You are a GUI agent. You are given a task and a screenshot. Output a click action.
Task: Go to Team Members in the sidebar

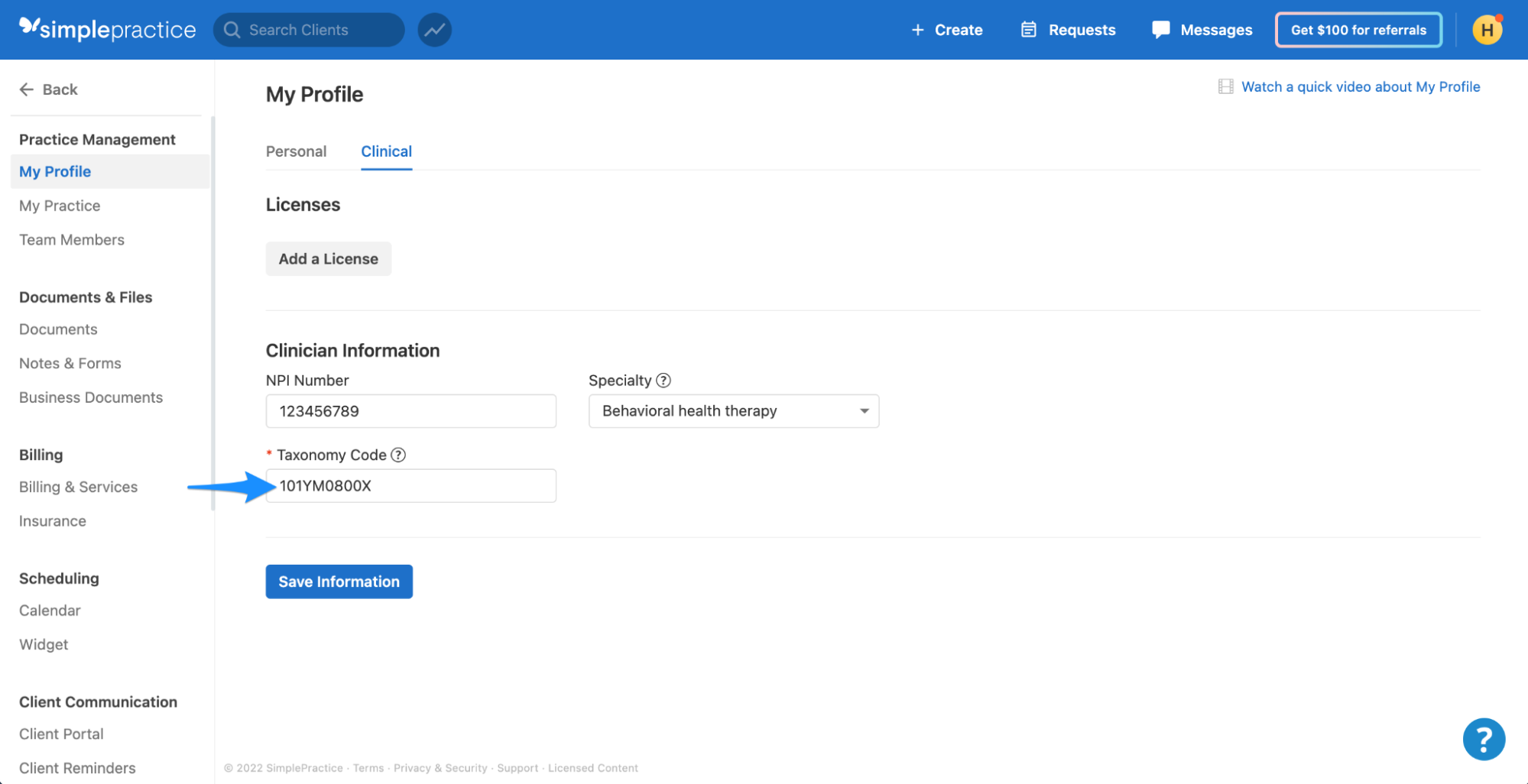tap(71, 239)
